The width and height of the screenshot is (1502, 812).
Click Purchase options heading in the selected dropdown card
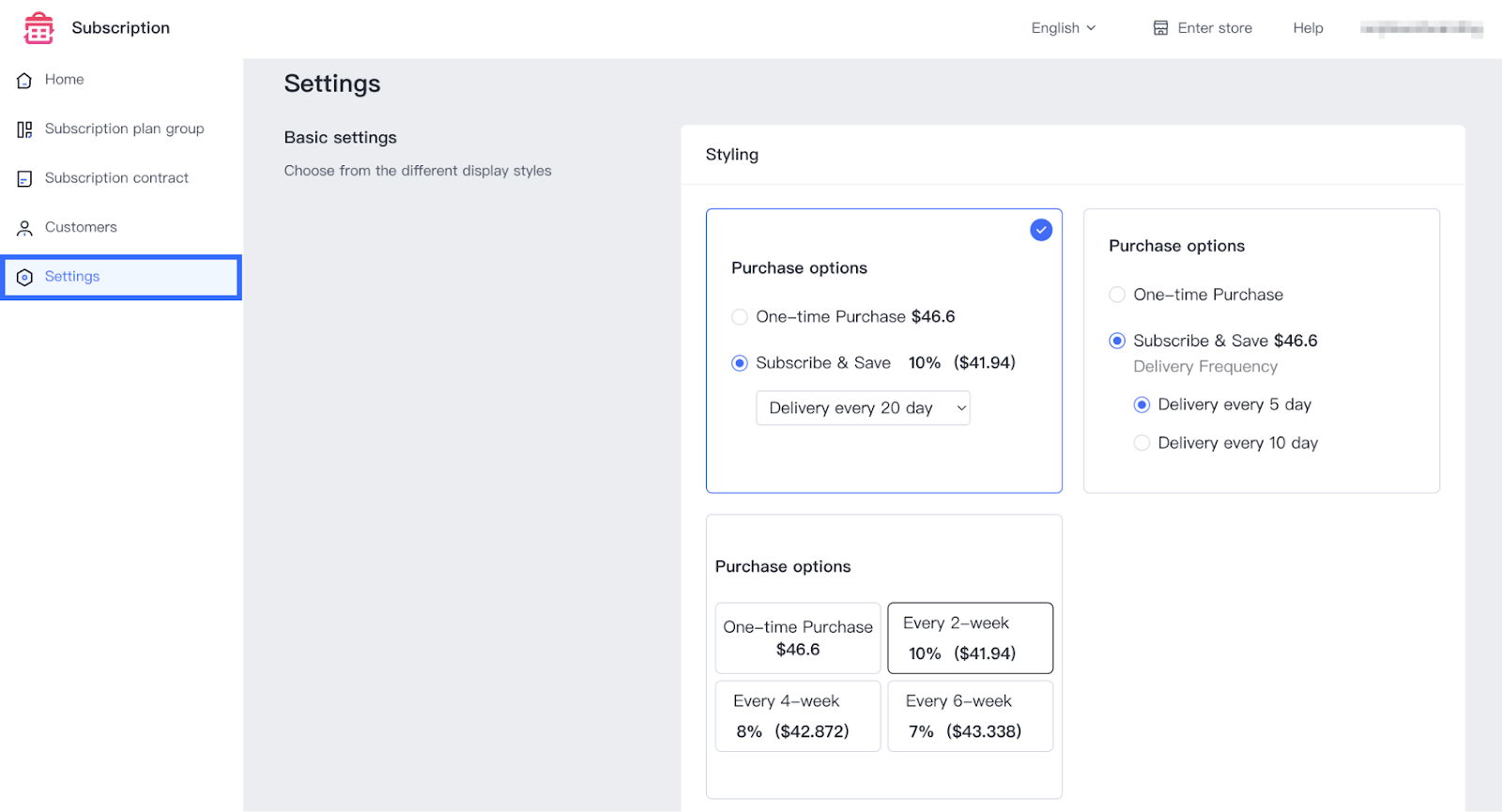pos(800,268)
